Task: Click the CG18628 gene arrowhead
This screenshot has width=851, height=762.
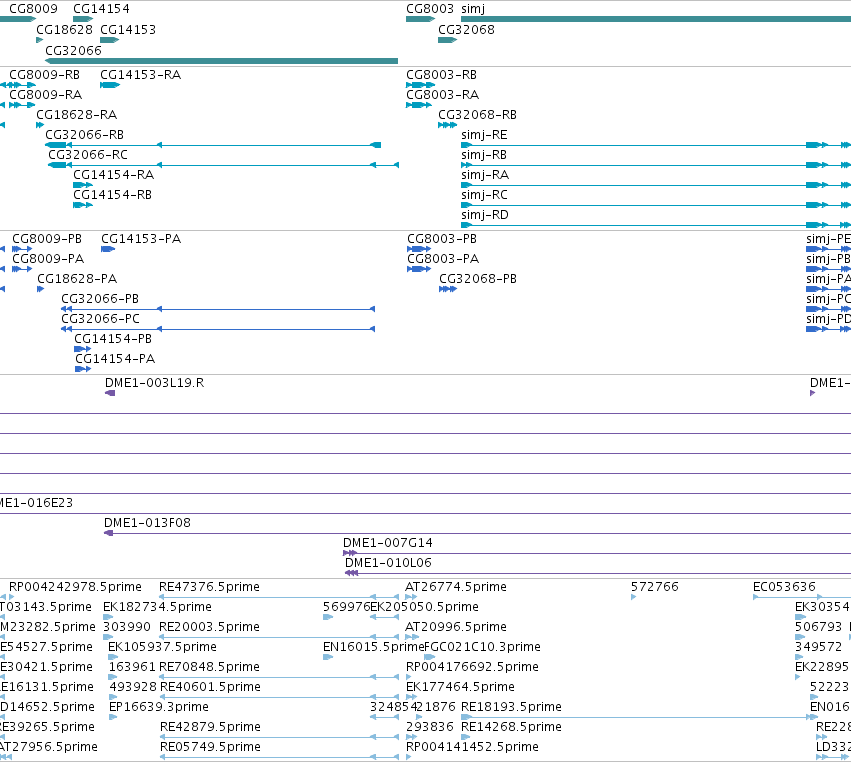Action: click(39, 40)
